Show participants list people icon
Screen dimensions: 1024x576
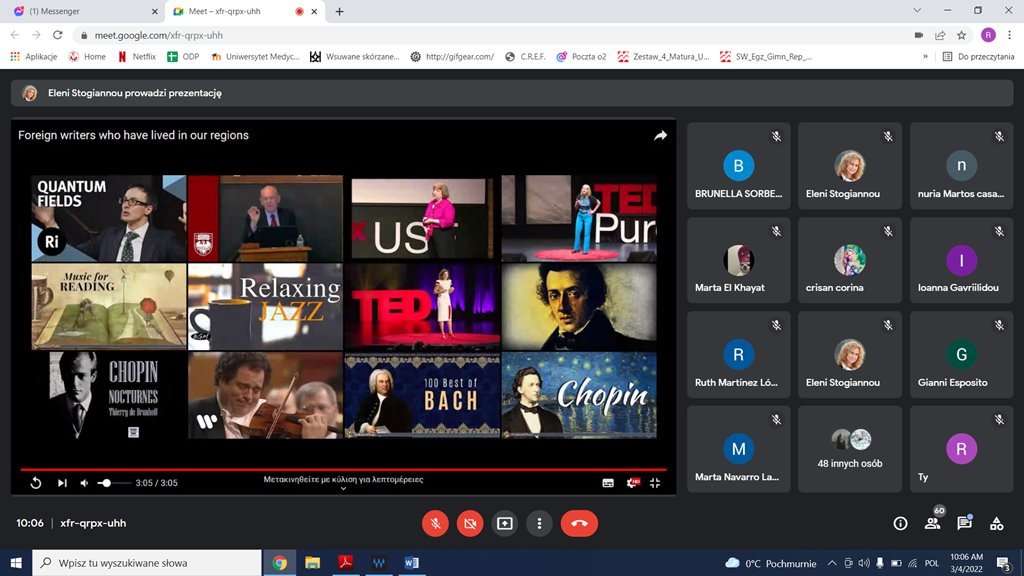[x=933, y=523]
